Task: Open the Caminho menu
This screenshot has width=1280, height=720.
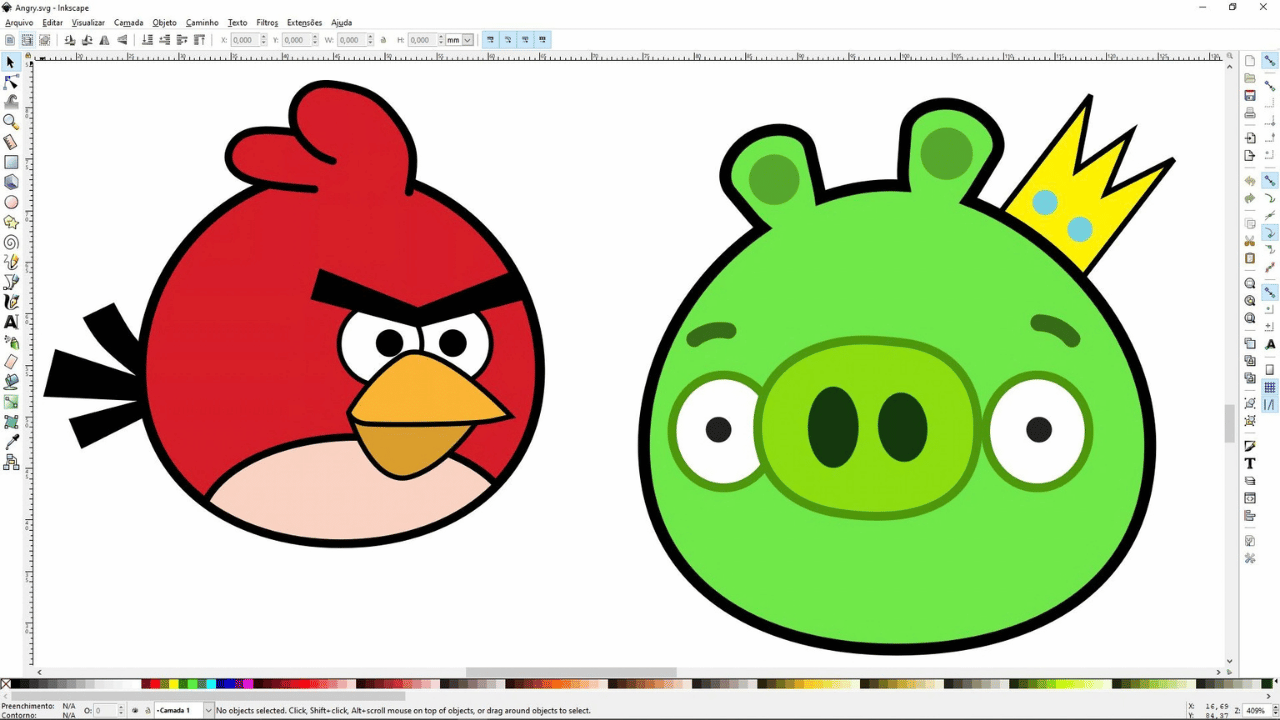Action: pos(202,22)
